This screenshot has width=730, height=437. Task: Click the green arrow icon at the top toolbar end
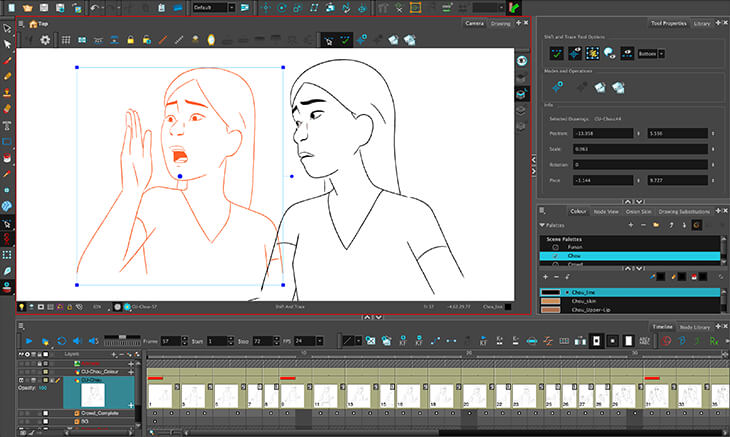point(514,7)
